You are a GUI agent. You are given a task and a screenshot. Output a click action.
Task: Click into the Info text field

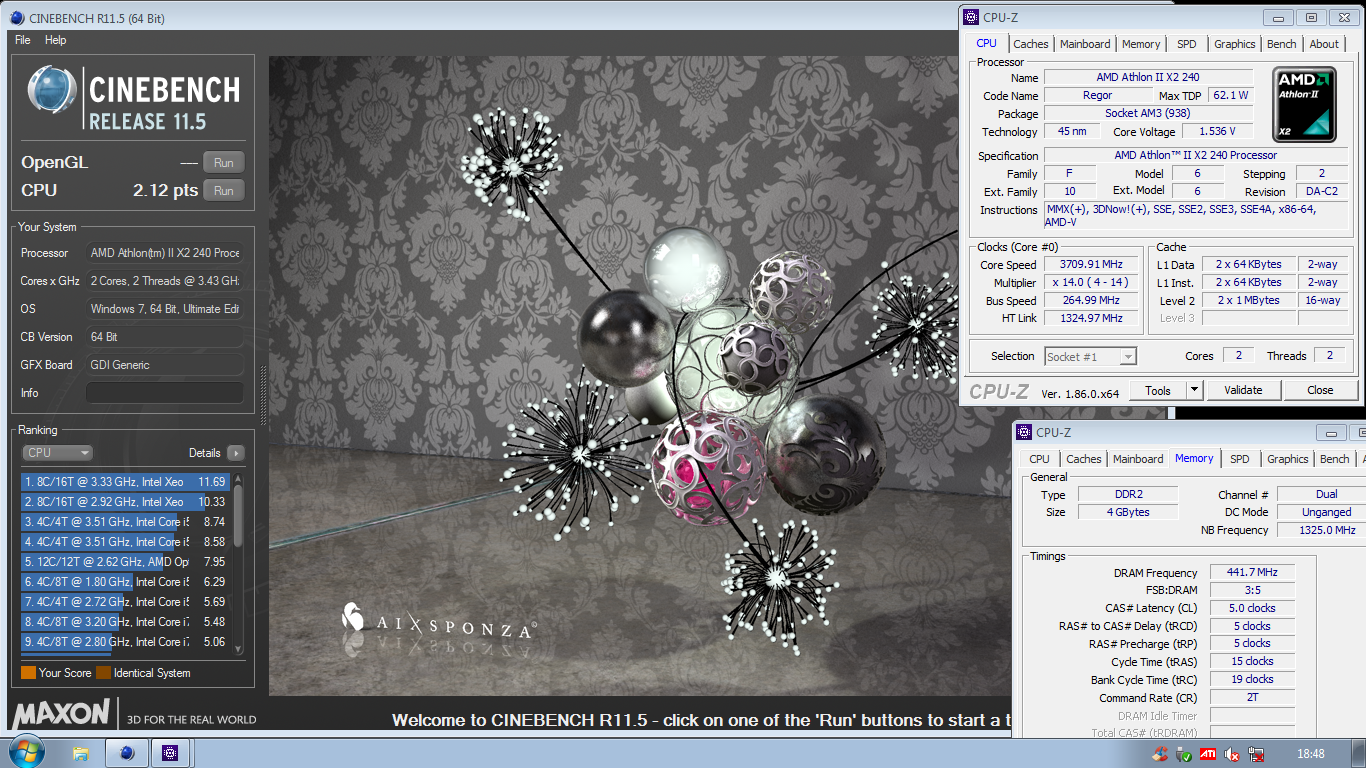pos(164,393)
